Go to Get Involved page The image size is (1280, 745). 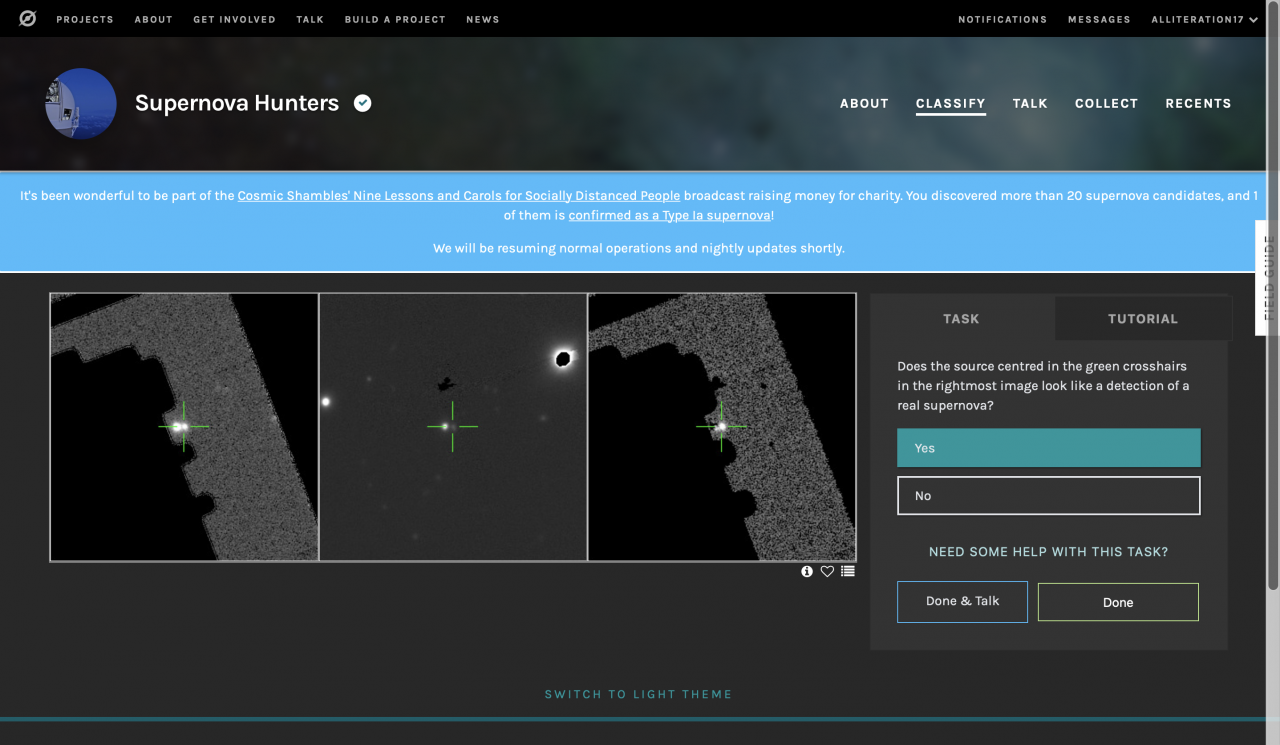coord(234,19)
